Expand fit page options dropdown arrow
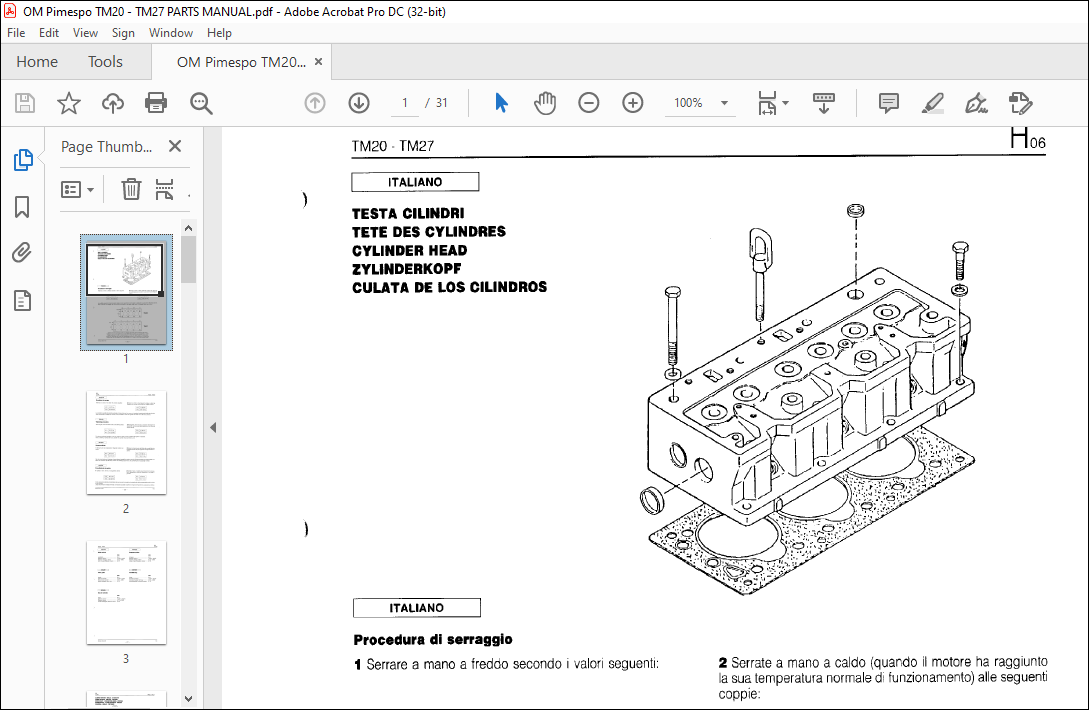Viewport: 1089px width, 710px height. [785, 103]
